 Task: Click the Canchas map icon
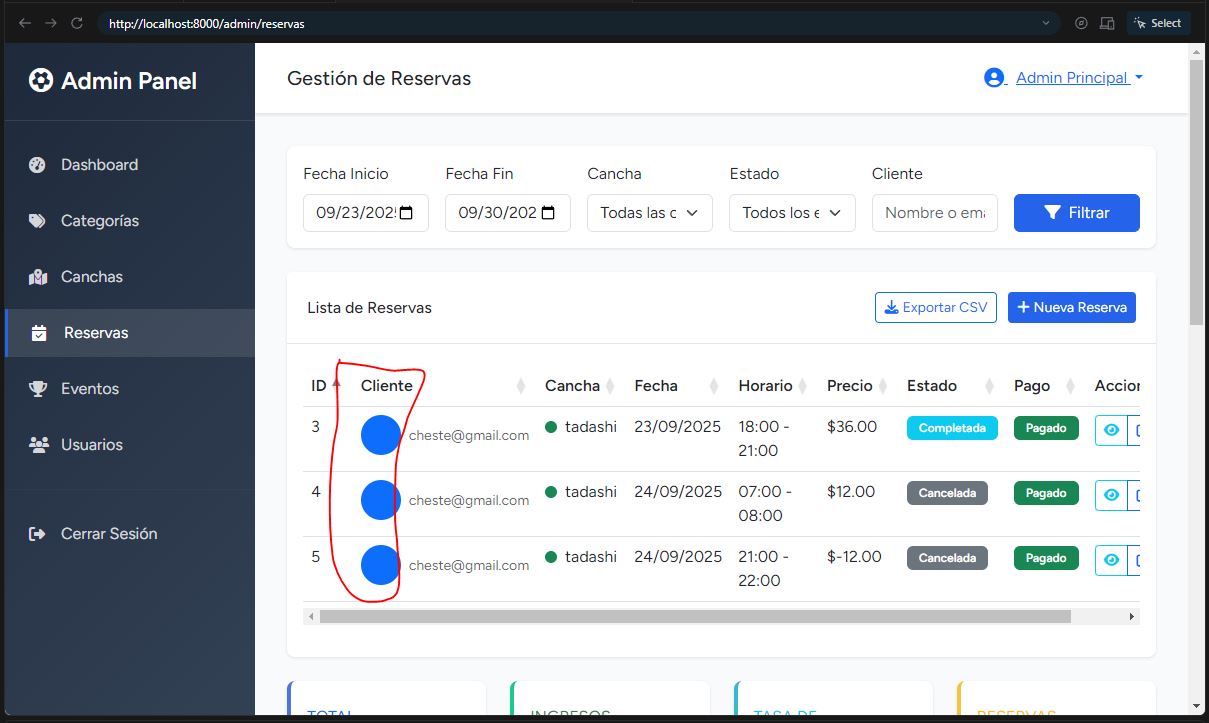click(x=38, y=277)
